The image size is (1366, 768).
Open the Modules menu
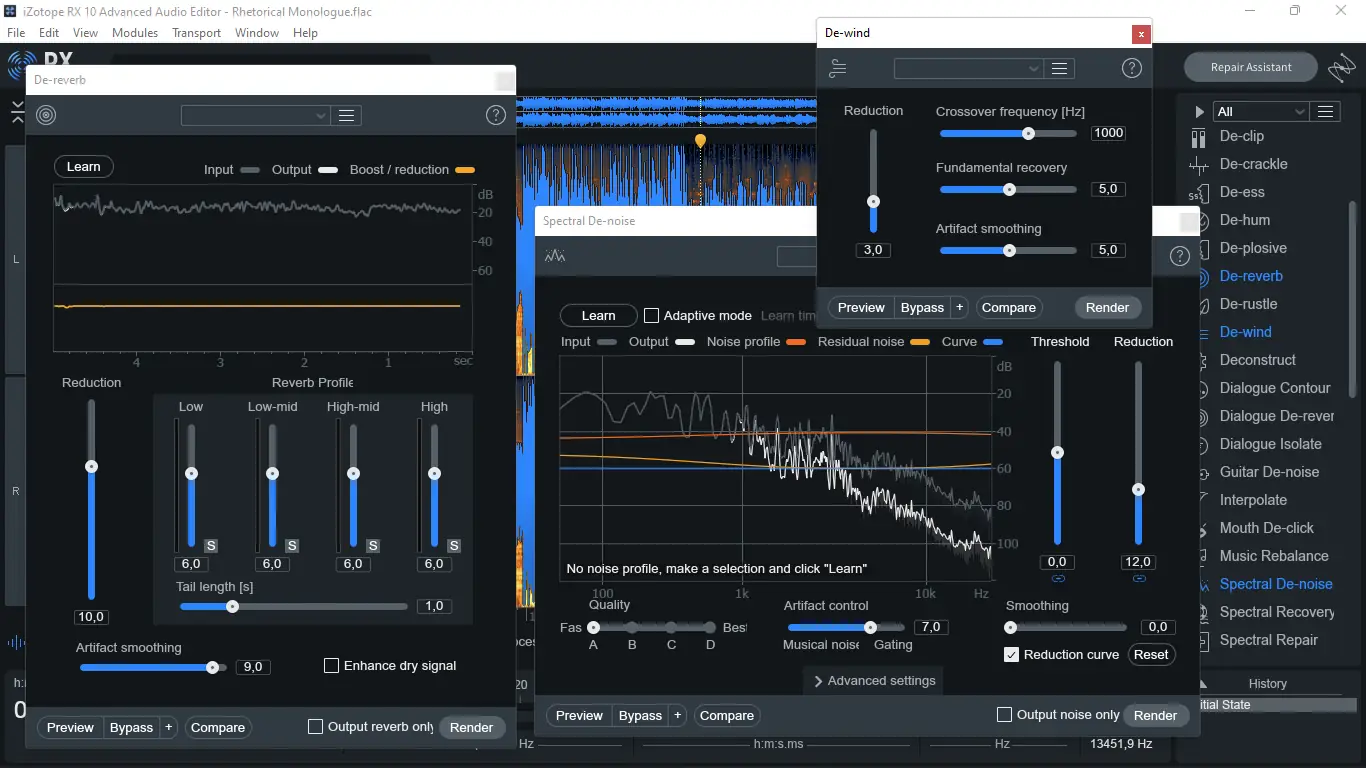tap(135, 32)
